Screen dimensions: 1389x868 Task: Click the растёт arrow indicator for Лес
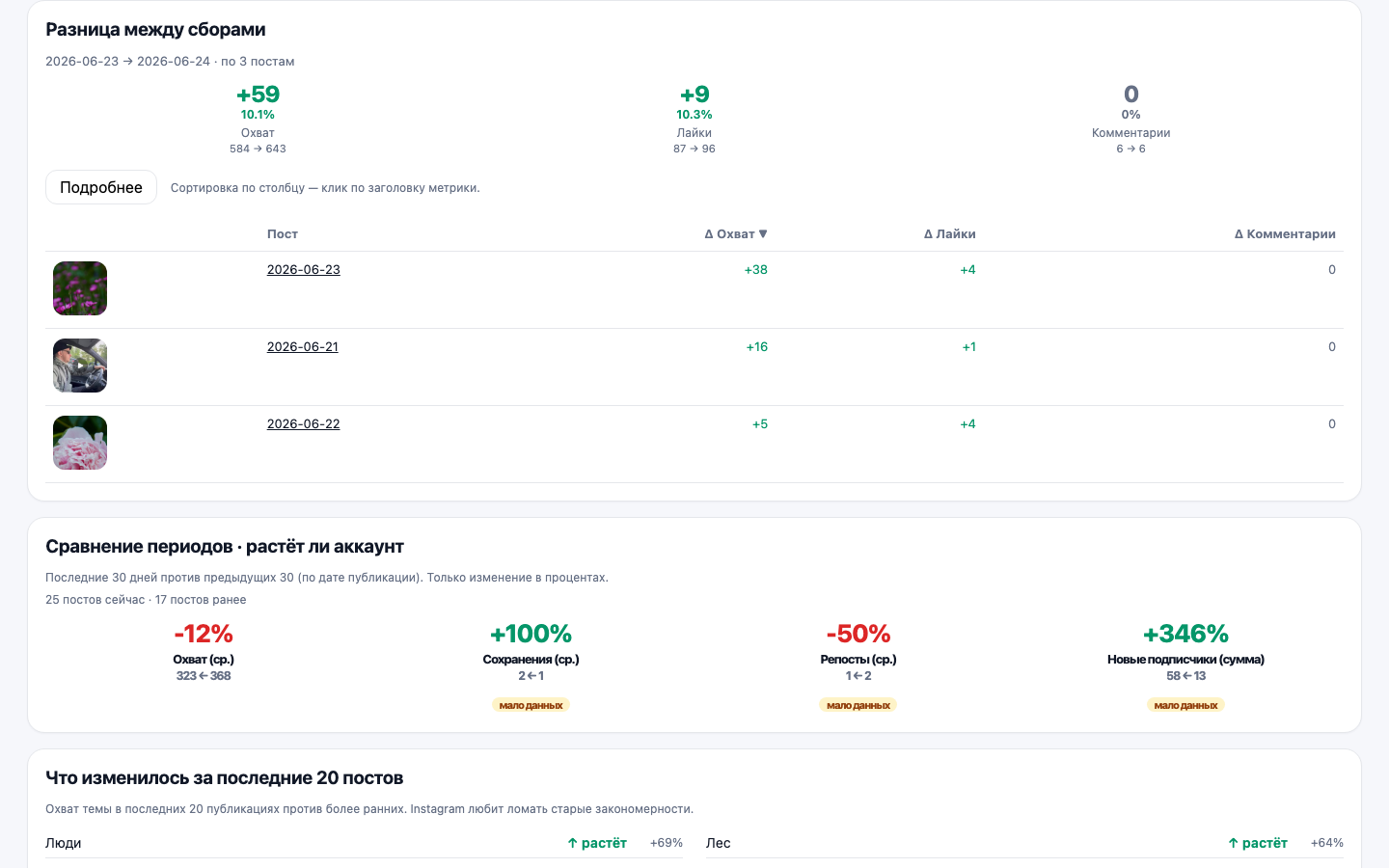click(1258, 843)
